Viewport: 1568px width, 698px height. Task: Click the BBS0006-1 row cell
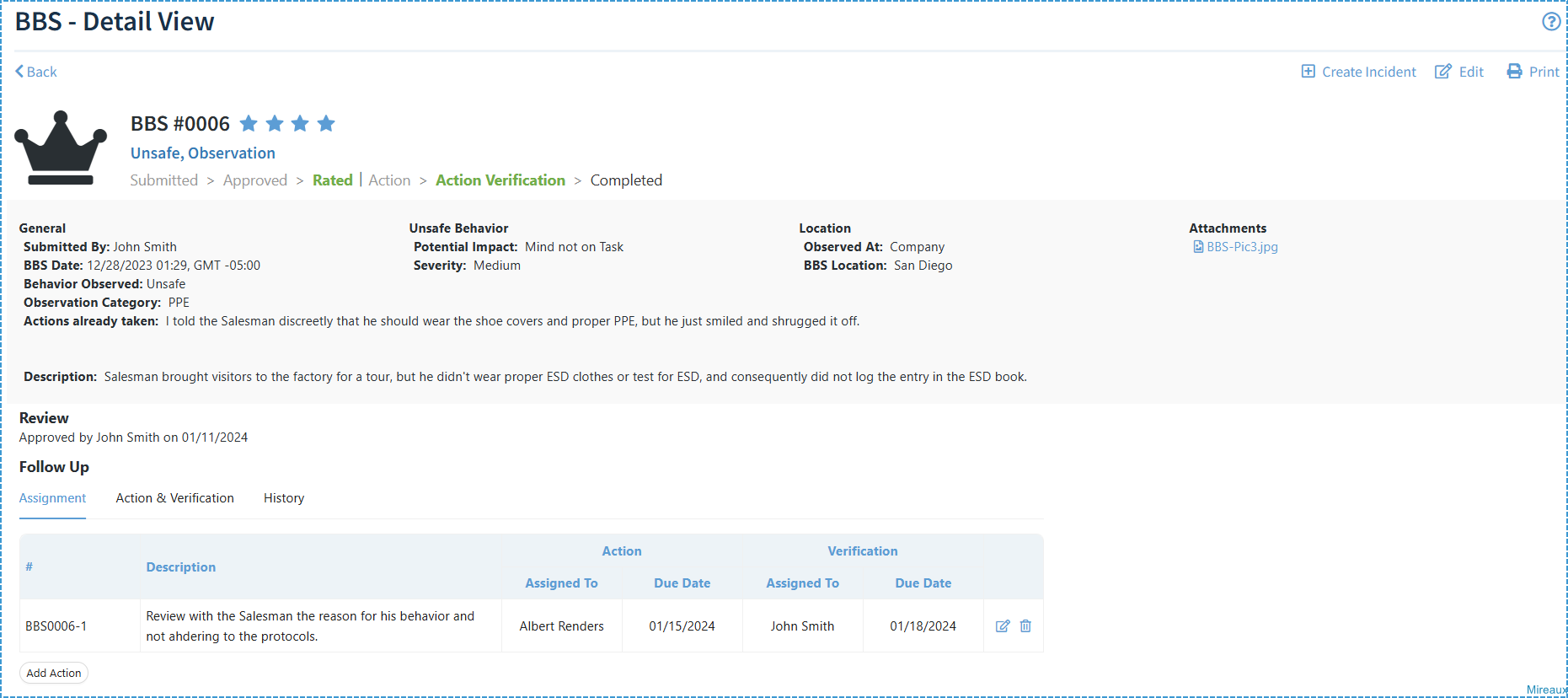[80, 626]
